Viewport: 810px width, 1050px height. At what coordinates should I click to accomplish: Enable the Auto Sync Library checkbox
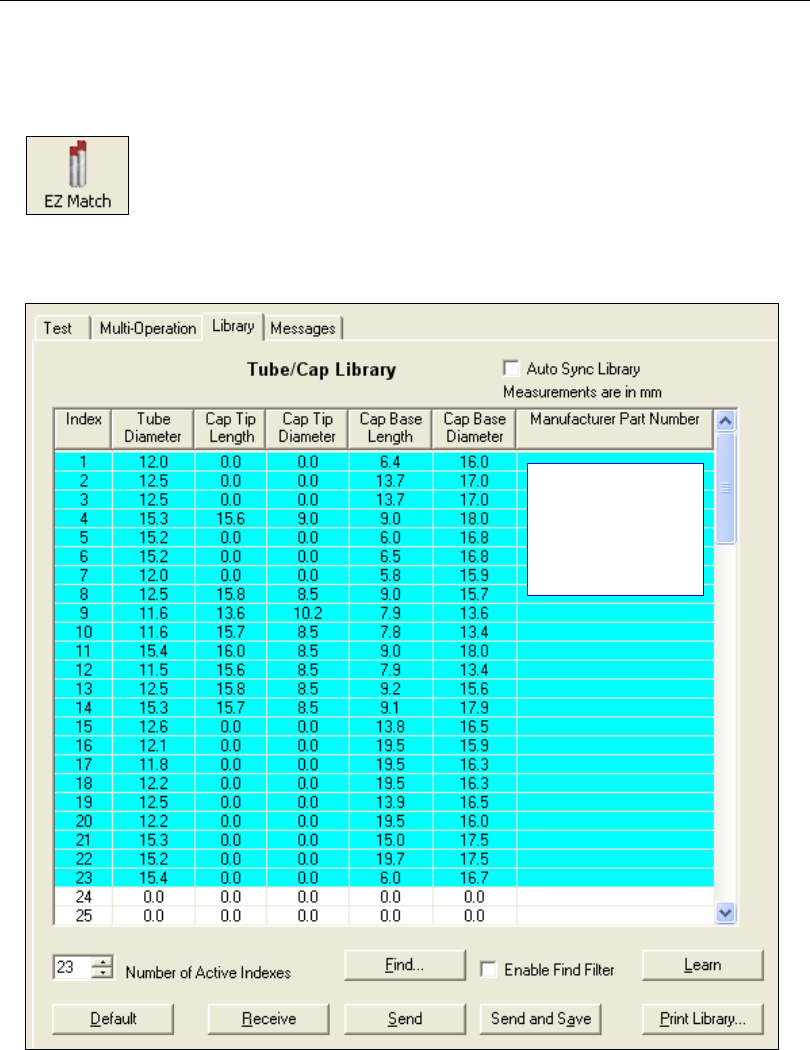tap(511, 368)
